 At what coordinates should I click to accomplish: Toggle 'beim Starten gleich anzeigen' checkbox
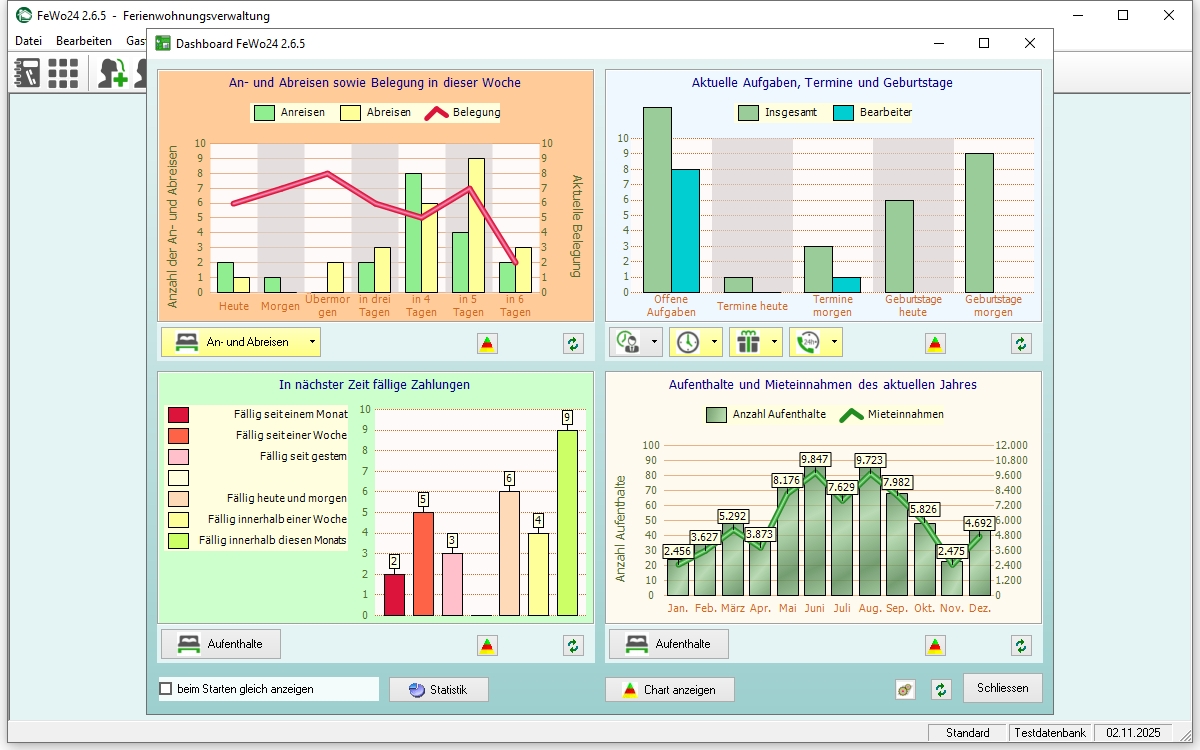(166, 689)
